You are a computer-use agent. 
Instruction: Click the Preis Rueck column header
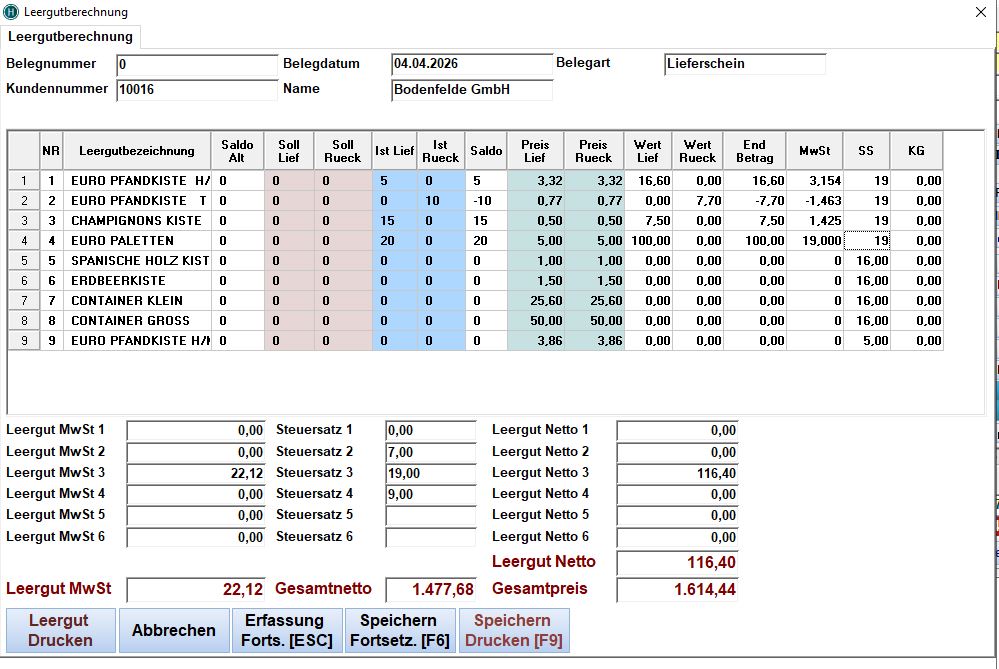(593, 151)
